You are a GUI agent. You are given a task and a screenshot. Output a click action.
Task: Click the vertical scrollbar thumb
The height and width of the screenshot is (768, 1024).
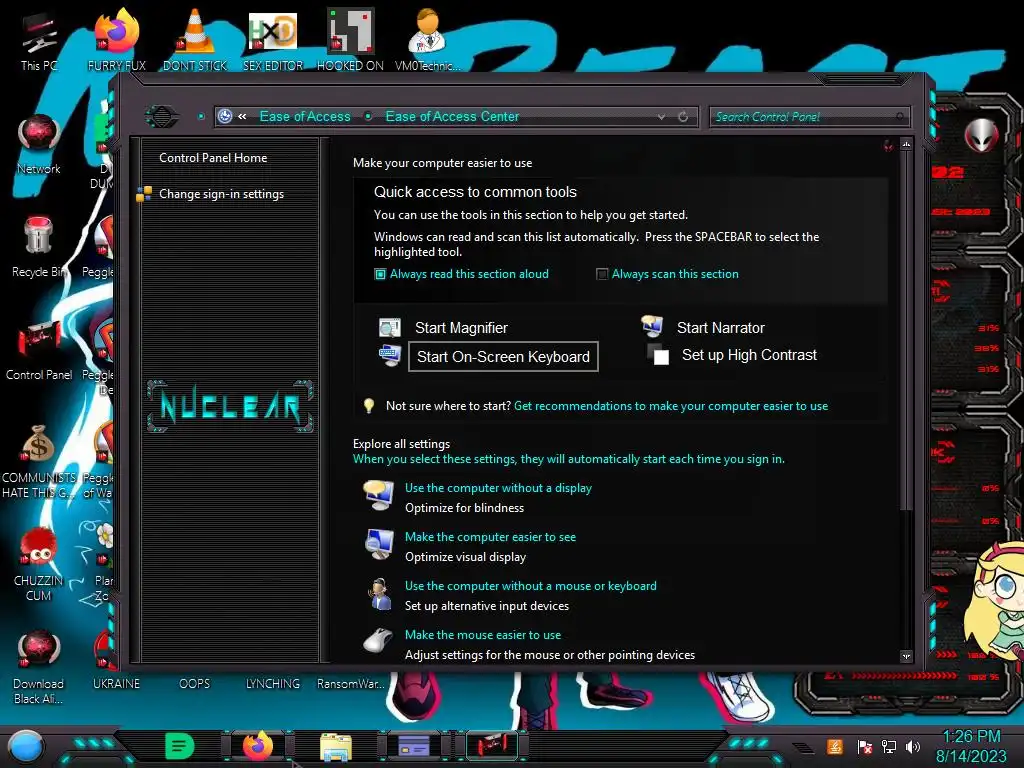906,330
